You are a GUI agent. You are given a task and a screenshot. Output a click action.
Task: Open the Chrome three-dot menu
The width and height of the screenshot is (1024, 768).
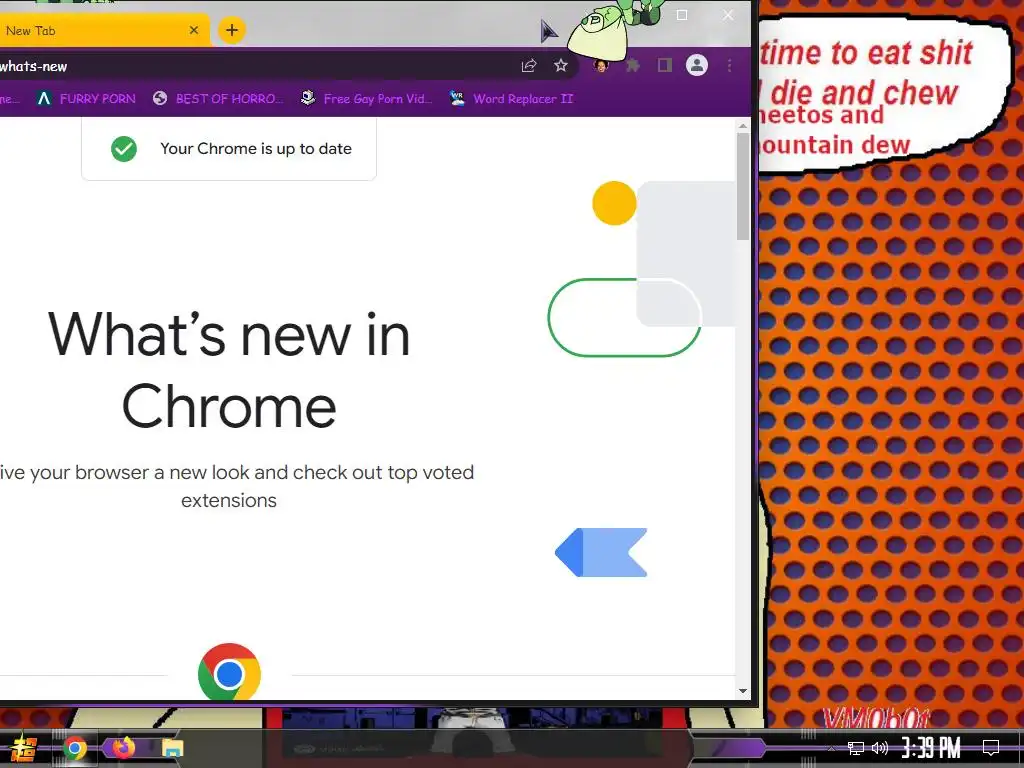729,65
